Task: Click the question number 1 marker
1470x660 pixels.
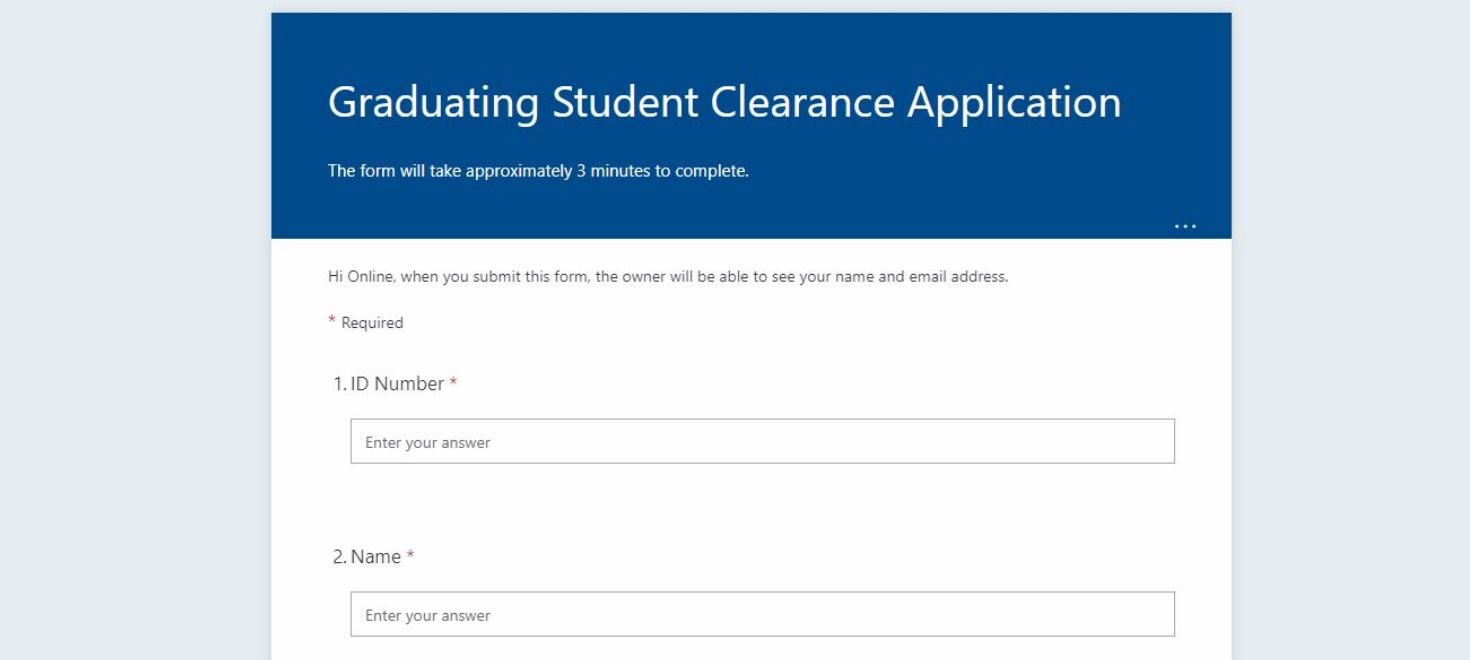Action: (x=339, y=384)
